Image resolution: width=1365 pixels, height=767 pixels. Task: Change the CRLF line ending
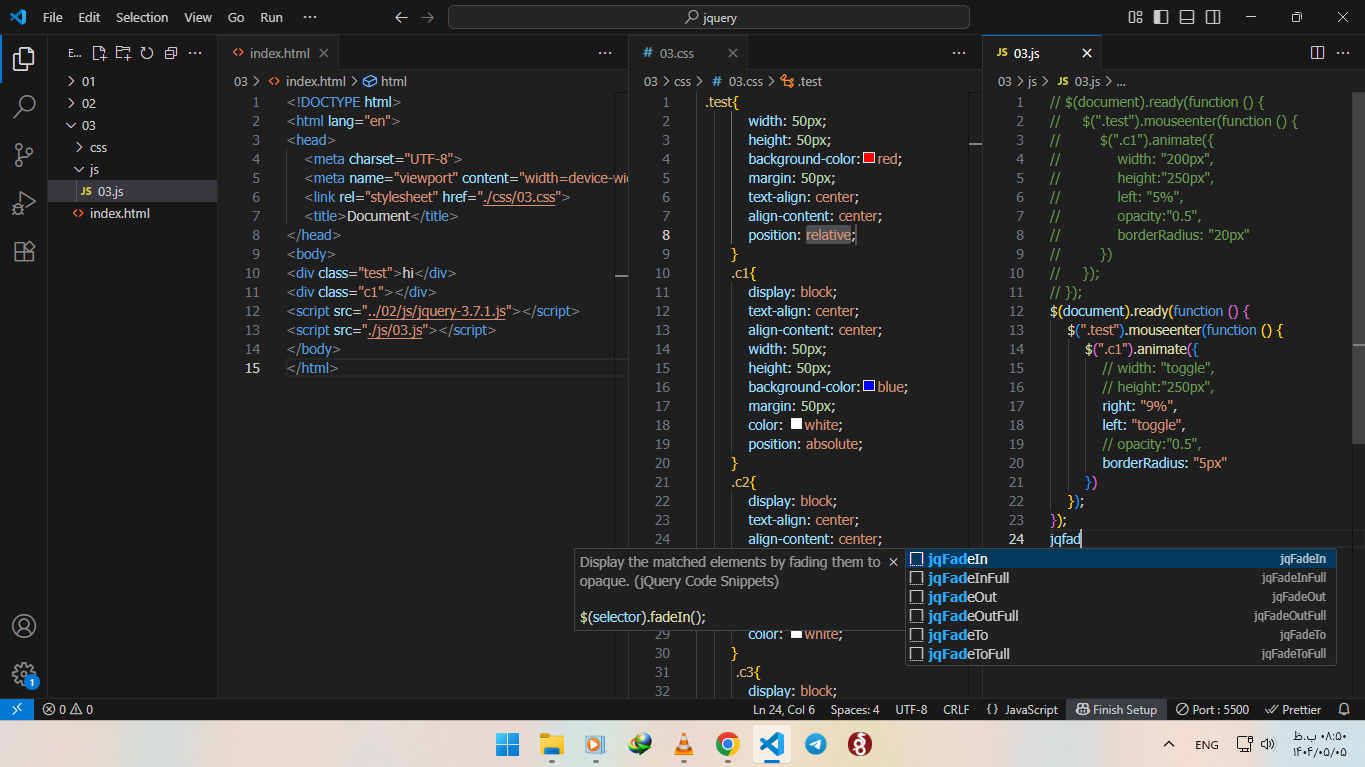(956, 709)
